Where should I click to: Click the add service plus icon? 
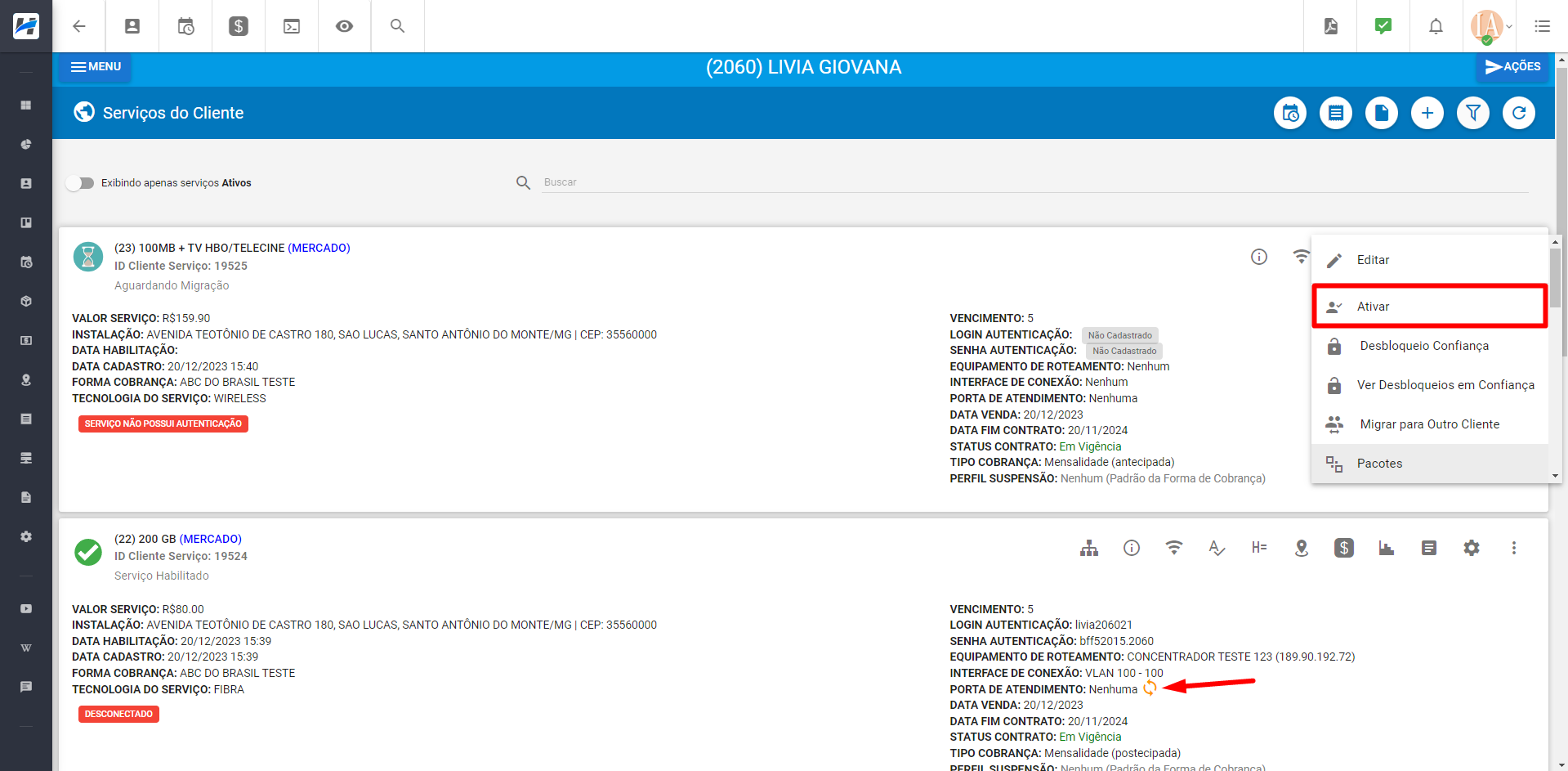coord(1427,113)
